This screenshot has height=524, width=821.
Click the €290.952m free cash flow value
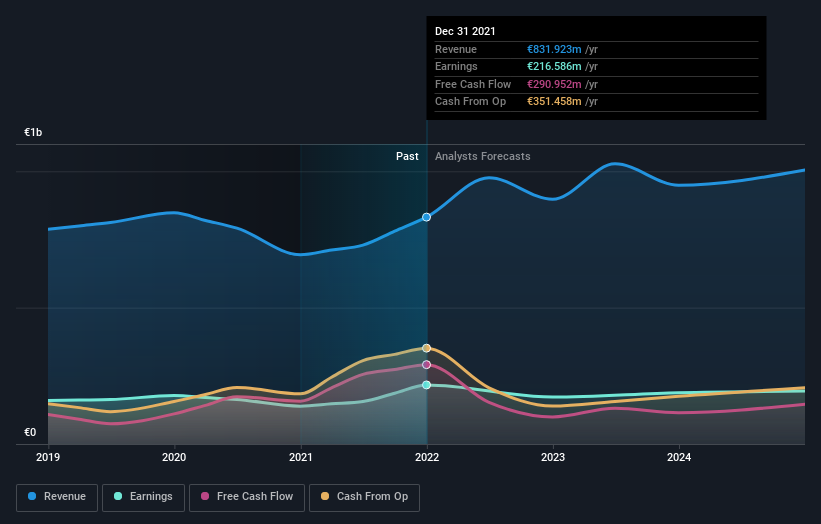[x=554, y=84]
